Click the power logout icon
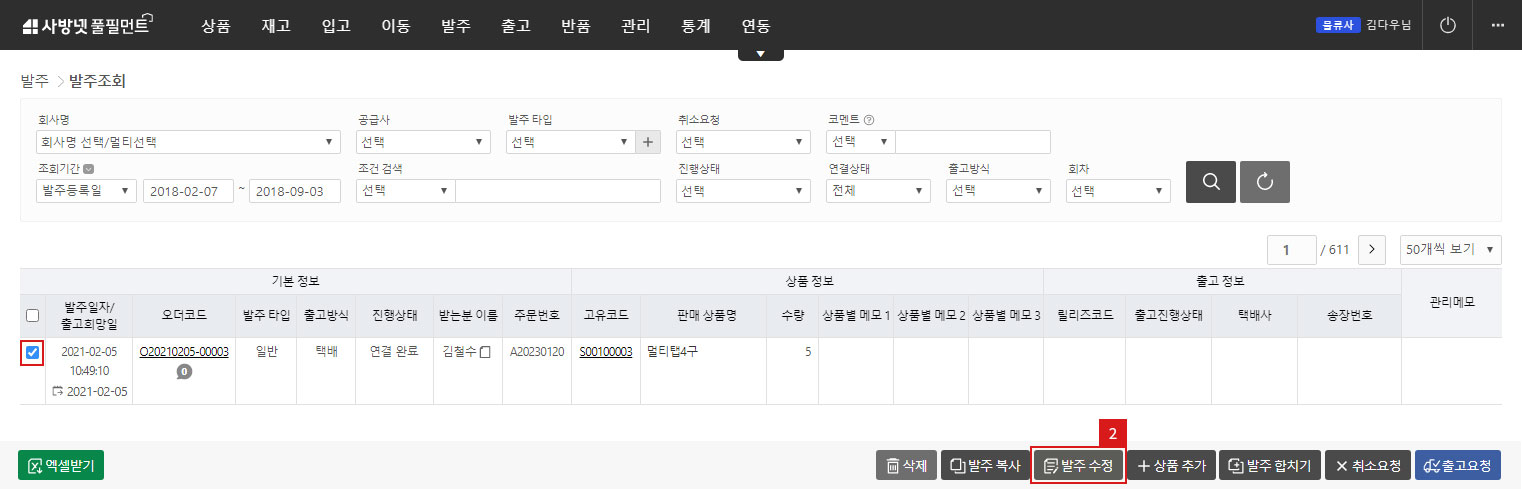 [x=1447, y=25]
